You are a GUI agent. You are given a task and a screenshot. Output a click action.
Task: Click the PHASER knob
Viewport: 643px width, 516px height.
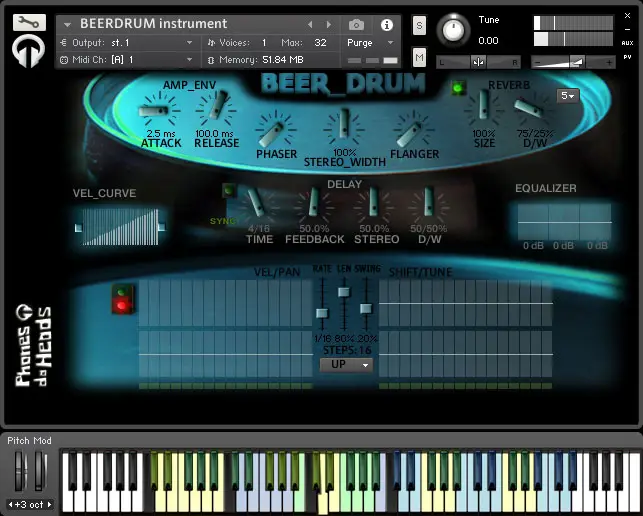pos(276,130)
